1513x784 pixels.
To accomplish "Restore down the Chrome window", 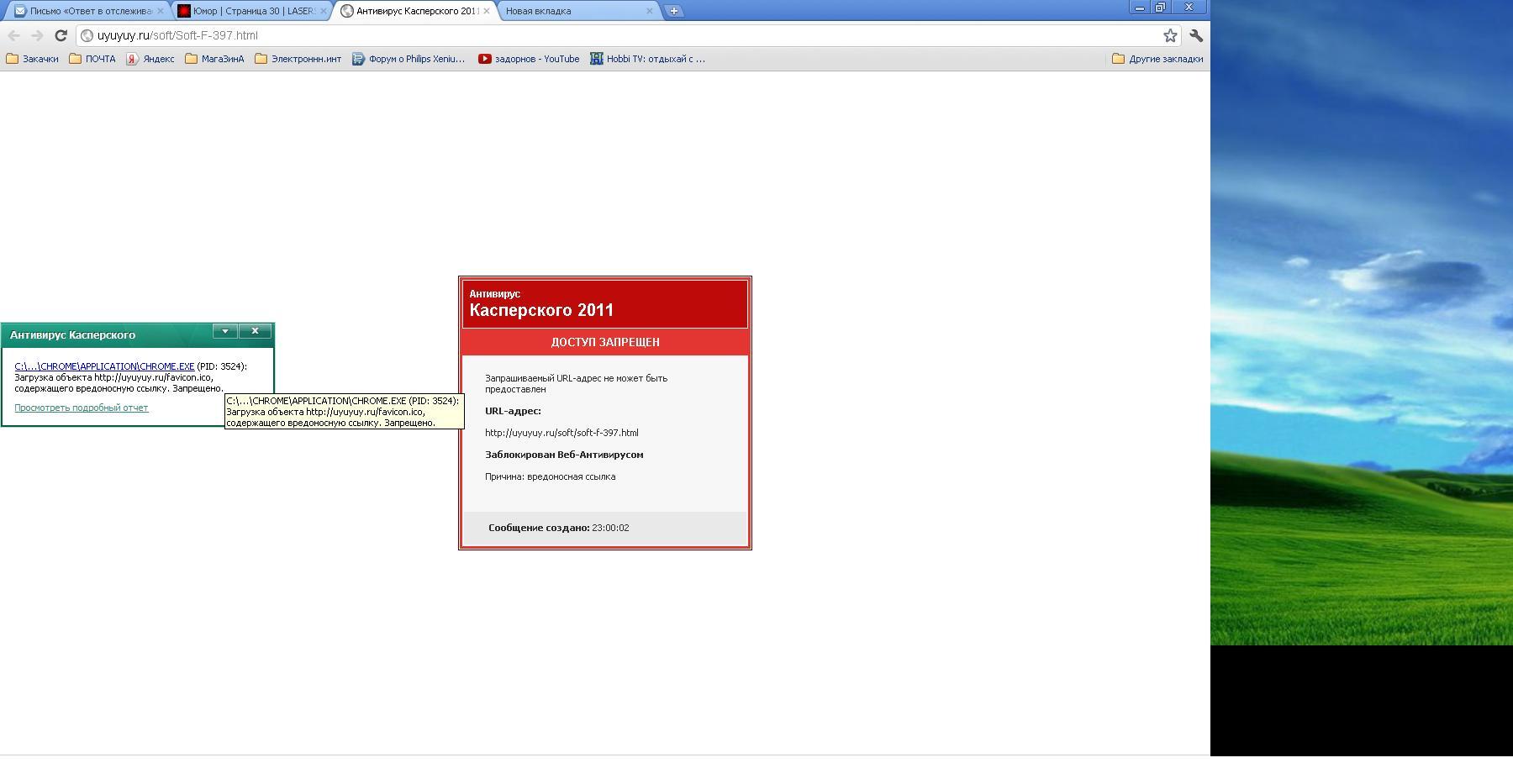I will (x=1161, y=8).
